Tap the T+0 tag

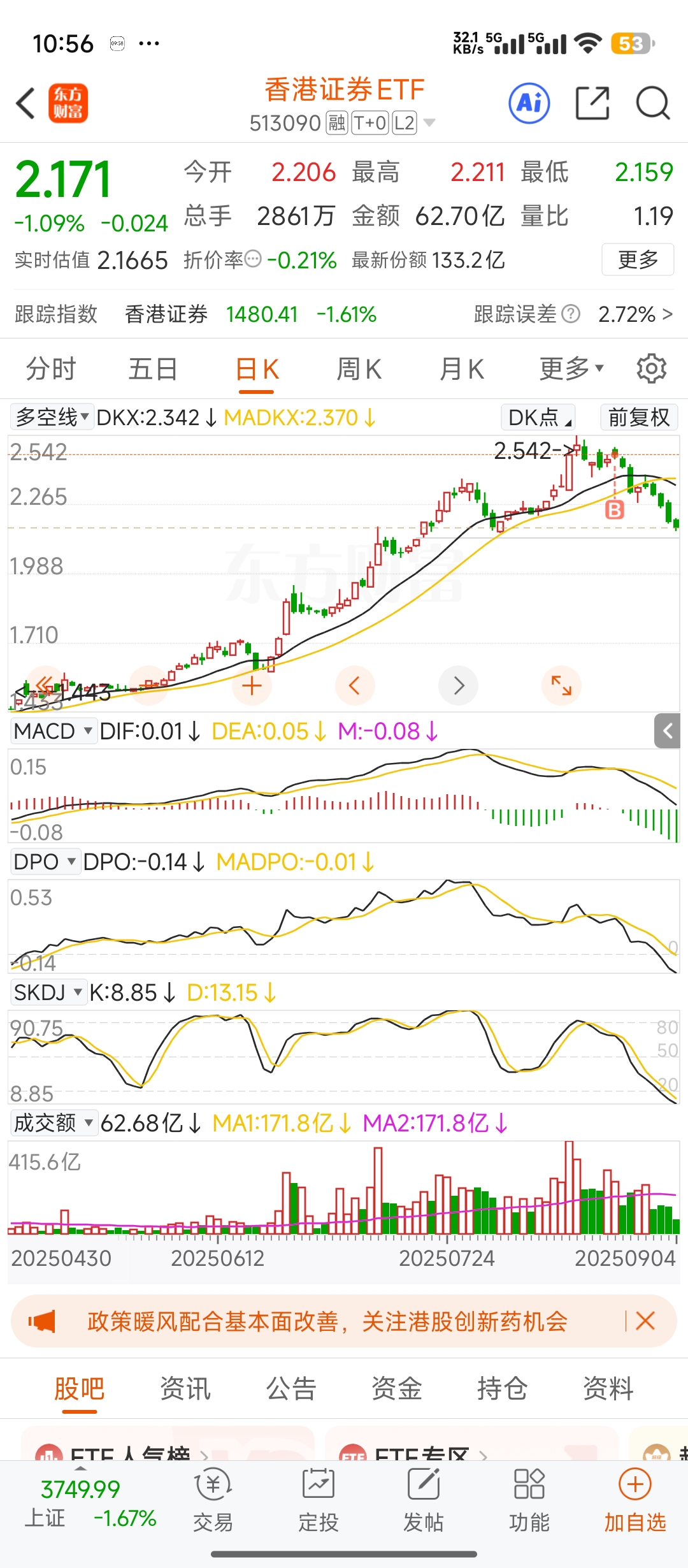pos(370,122)
